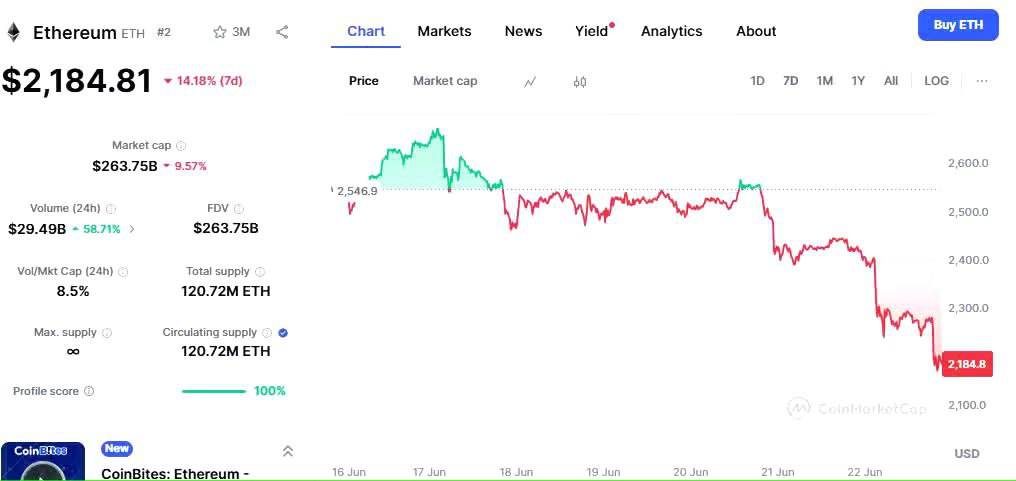This screenshot has width=1016, height=481.
Task: Open the three-dot chart options menu
Action: [x=982, y=81]
